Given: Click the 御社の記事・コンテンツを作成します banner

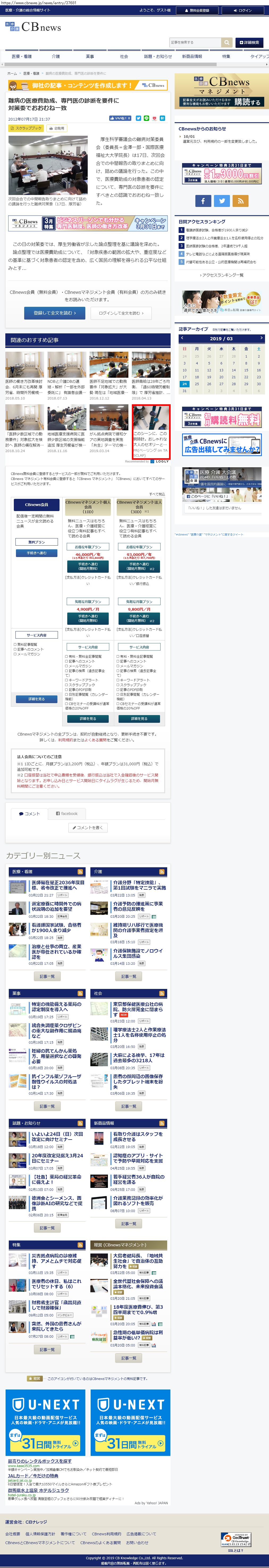Looking at the screenshot, I should 88,86.
